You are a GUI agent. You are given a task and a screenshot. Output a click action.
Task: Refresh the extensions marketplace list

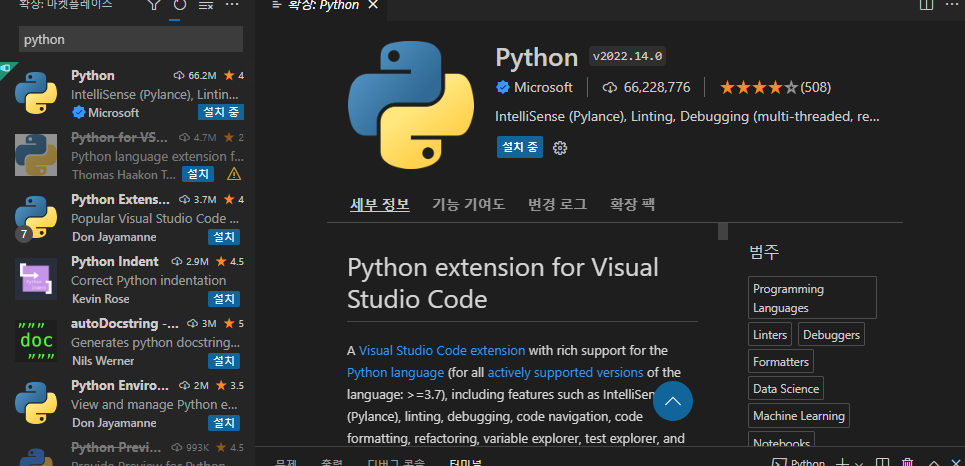pos(180,5)
